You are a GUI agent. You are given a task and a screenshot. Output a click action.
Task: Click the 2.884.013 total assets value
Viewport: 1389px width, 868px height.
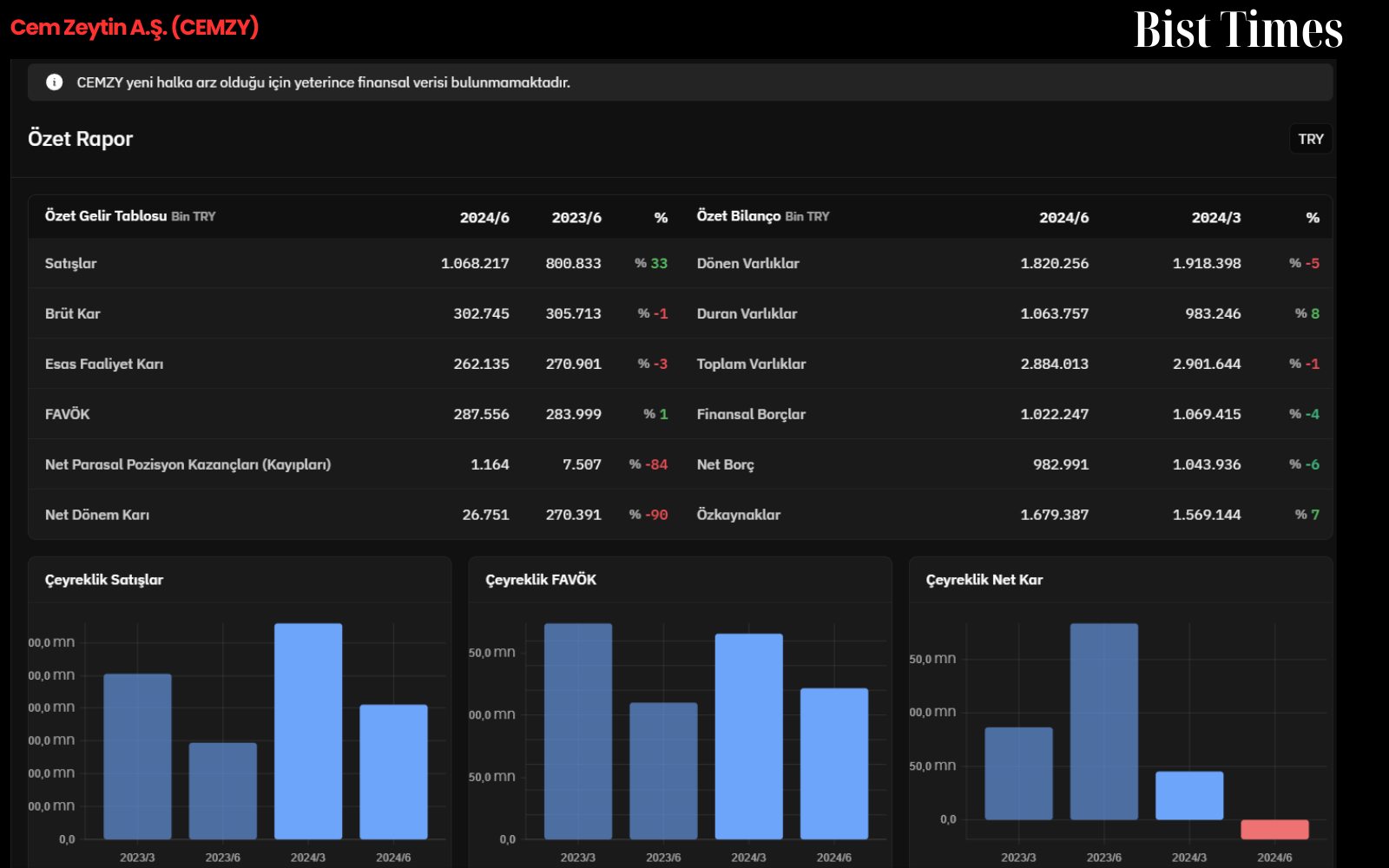pos(1054,365)
